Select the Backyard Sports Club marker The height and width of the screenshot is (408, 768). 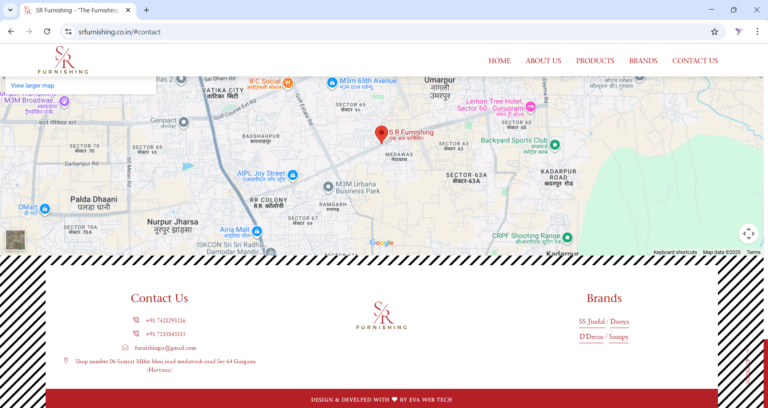tap(554, 144)
